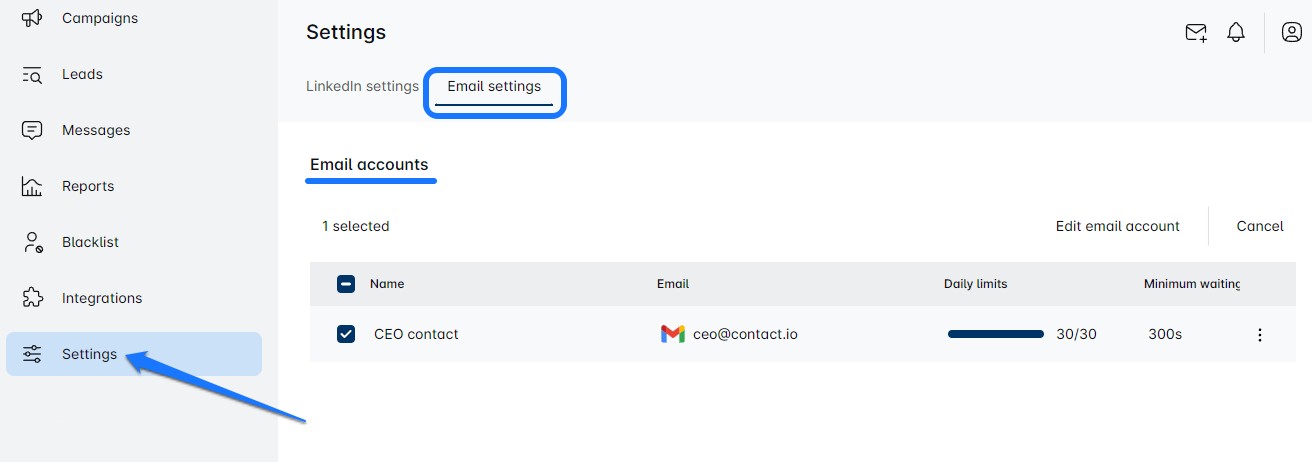Screen dimensions: 1312x462
Task: Click the notifications bell icon
Action: click(x=1236, y=33)
